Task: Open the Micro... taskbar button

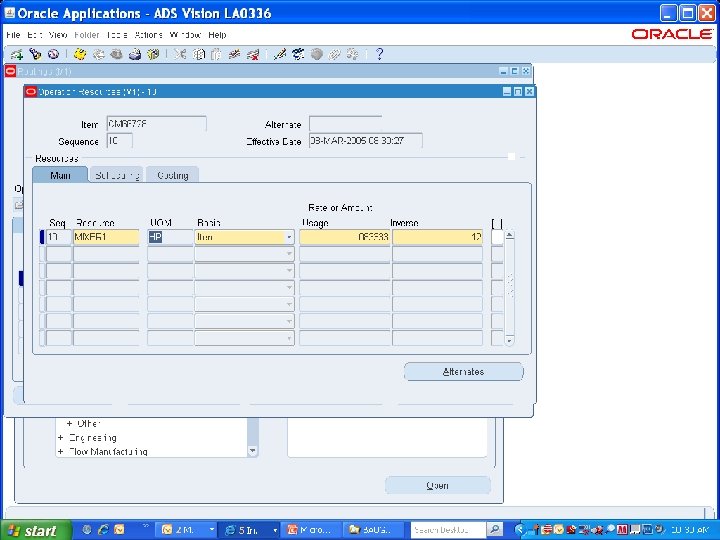Action: (312, 530)
